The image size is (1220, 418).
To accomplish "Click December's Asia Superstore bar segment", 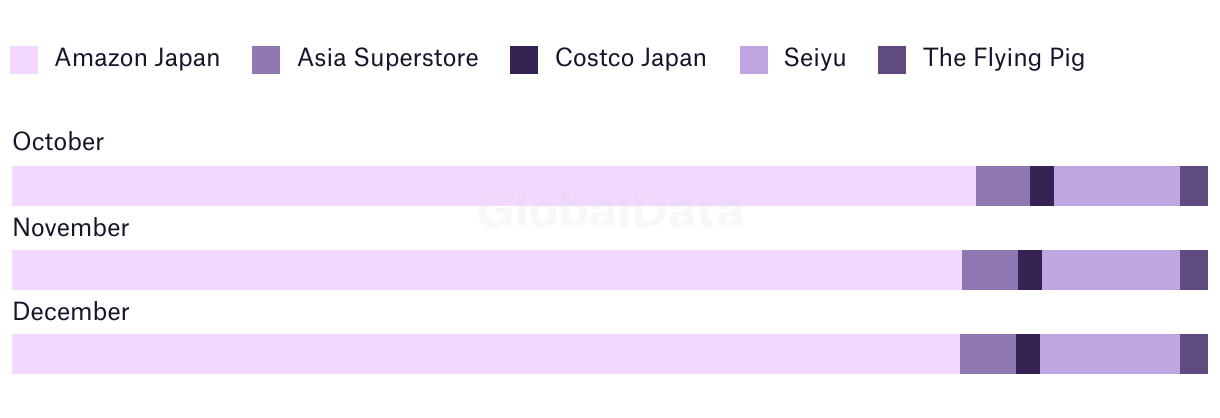I will pyautogui.click(x=988, y=354).
